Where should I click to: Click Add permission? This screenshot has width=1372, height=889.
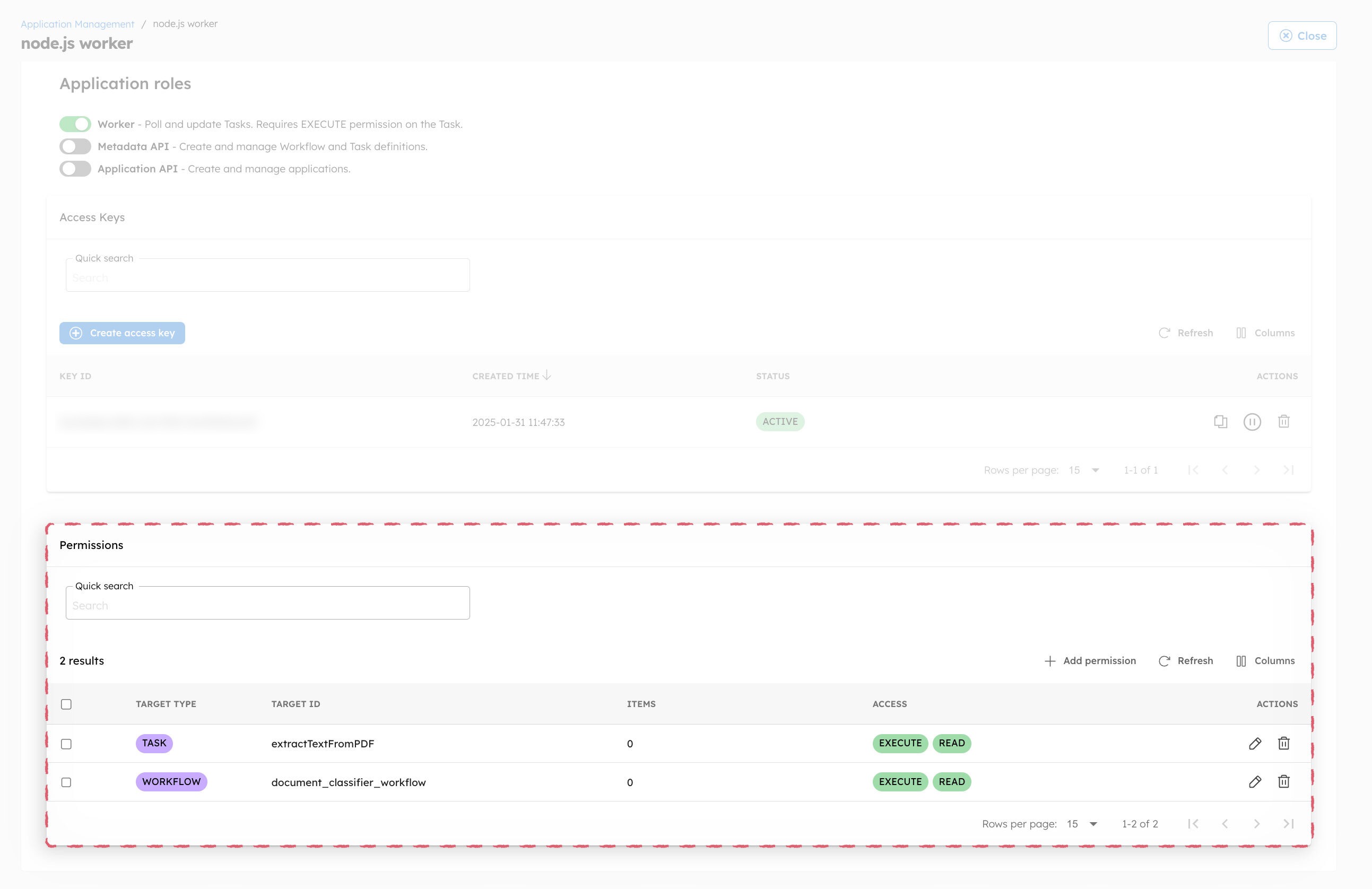[x=1090, y=661]
